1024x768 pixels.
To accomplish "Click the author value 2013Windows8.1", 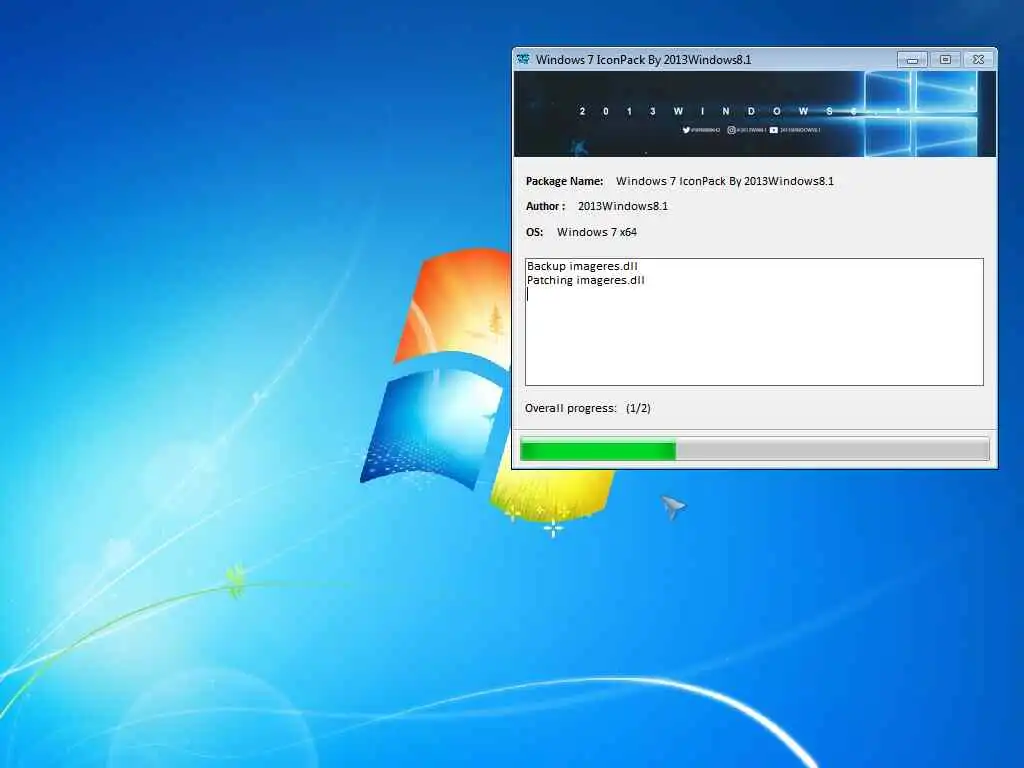I will pyautogui.click(x=623, y=206).
